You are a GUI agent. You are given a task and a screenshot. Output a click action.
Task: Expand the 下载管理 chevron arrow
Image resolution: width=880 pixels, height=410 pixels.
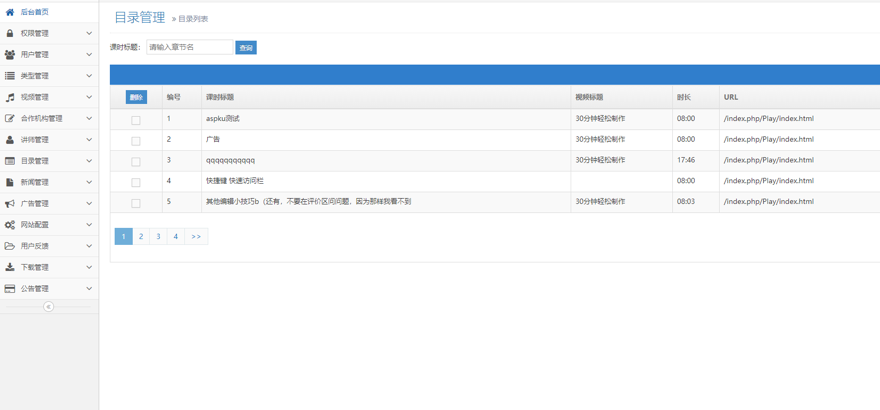tap(89, 267)
